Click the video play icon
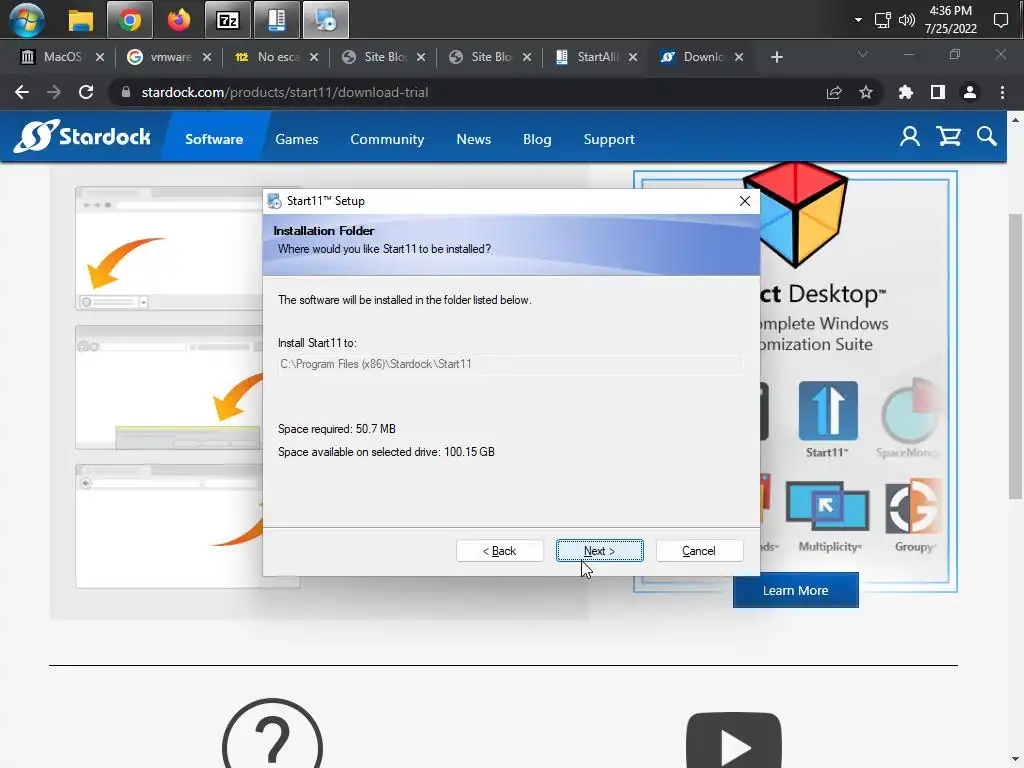 click(x=734, y=741)
